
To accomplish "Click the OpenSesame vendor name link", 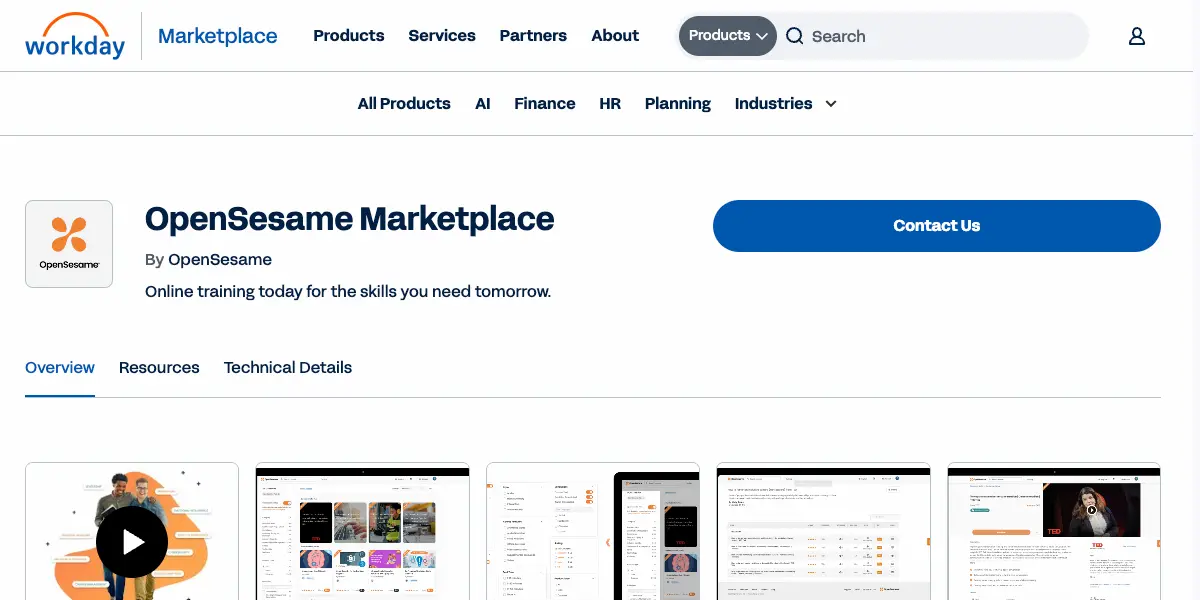I will [x=220, y=259].
